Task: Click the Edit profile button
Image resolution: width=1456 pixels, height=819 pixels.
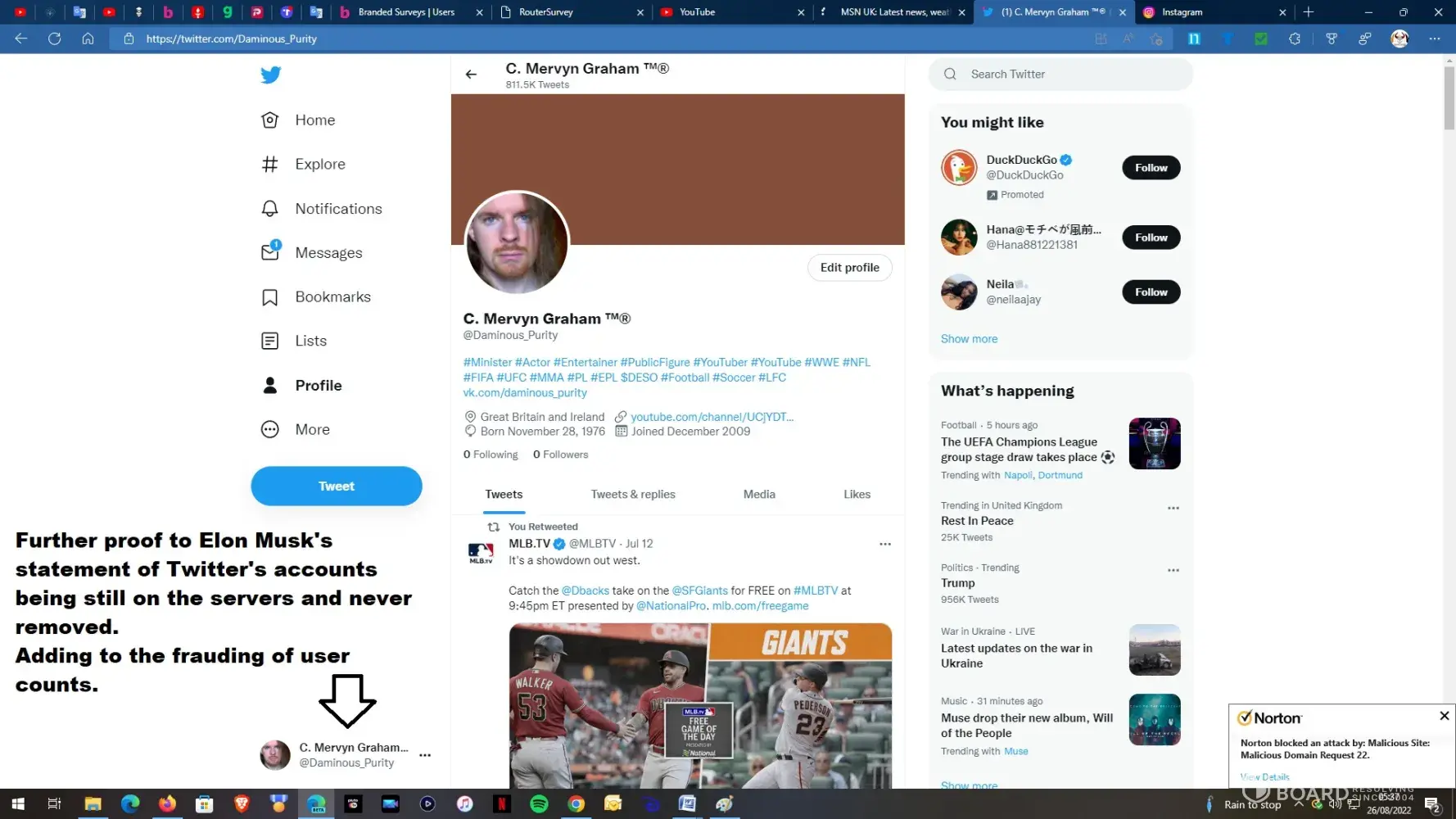Action: click(x=849, y=268)
